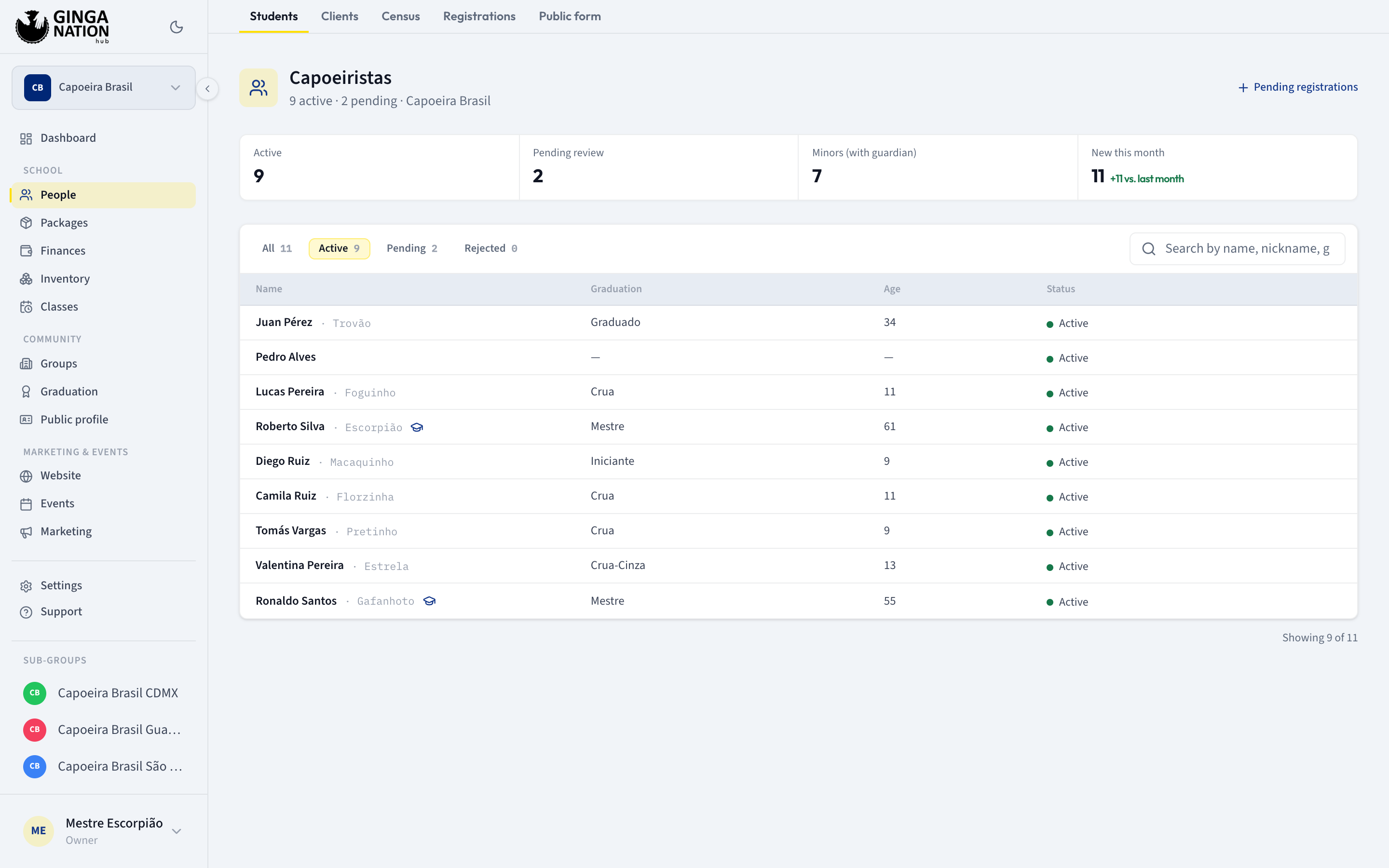Click the ME user avatar

pyautogui.click(x=39, y=831)
